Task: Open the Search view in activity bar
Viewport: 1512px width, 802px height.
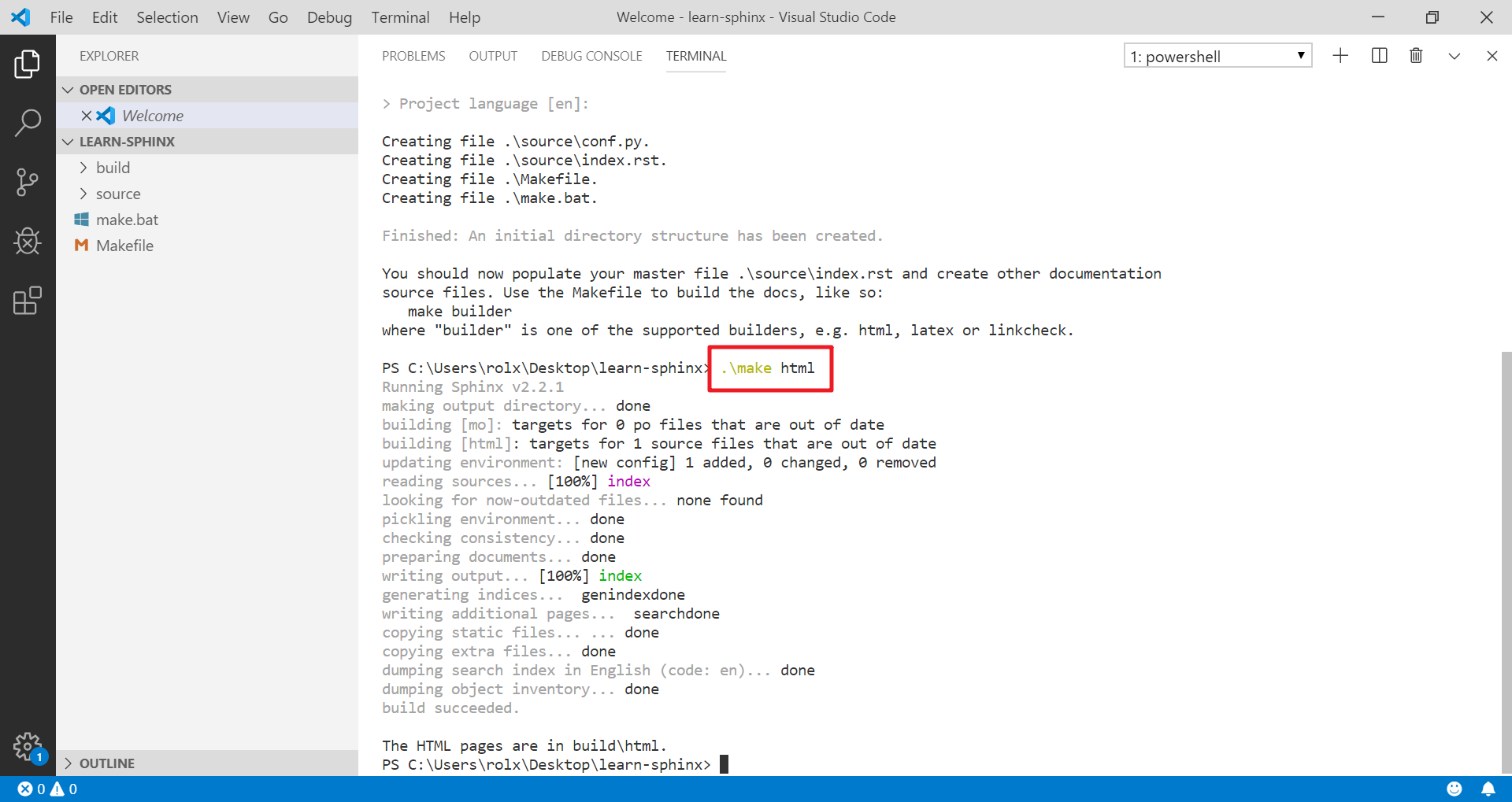Action: point(28,123)
